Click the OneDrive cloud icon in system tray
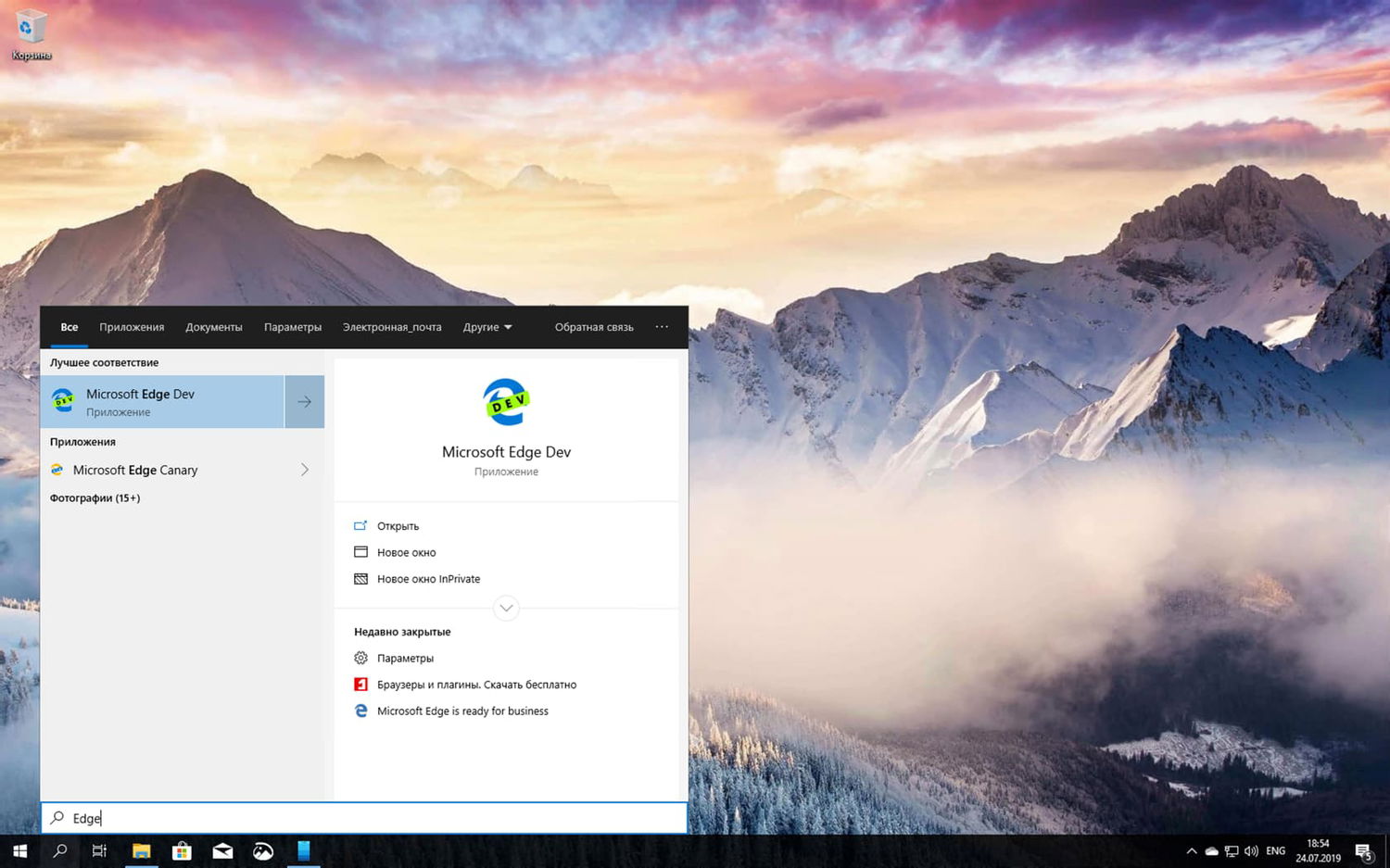 click(1211, 850)
